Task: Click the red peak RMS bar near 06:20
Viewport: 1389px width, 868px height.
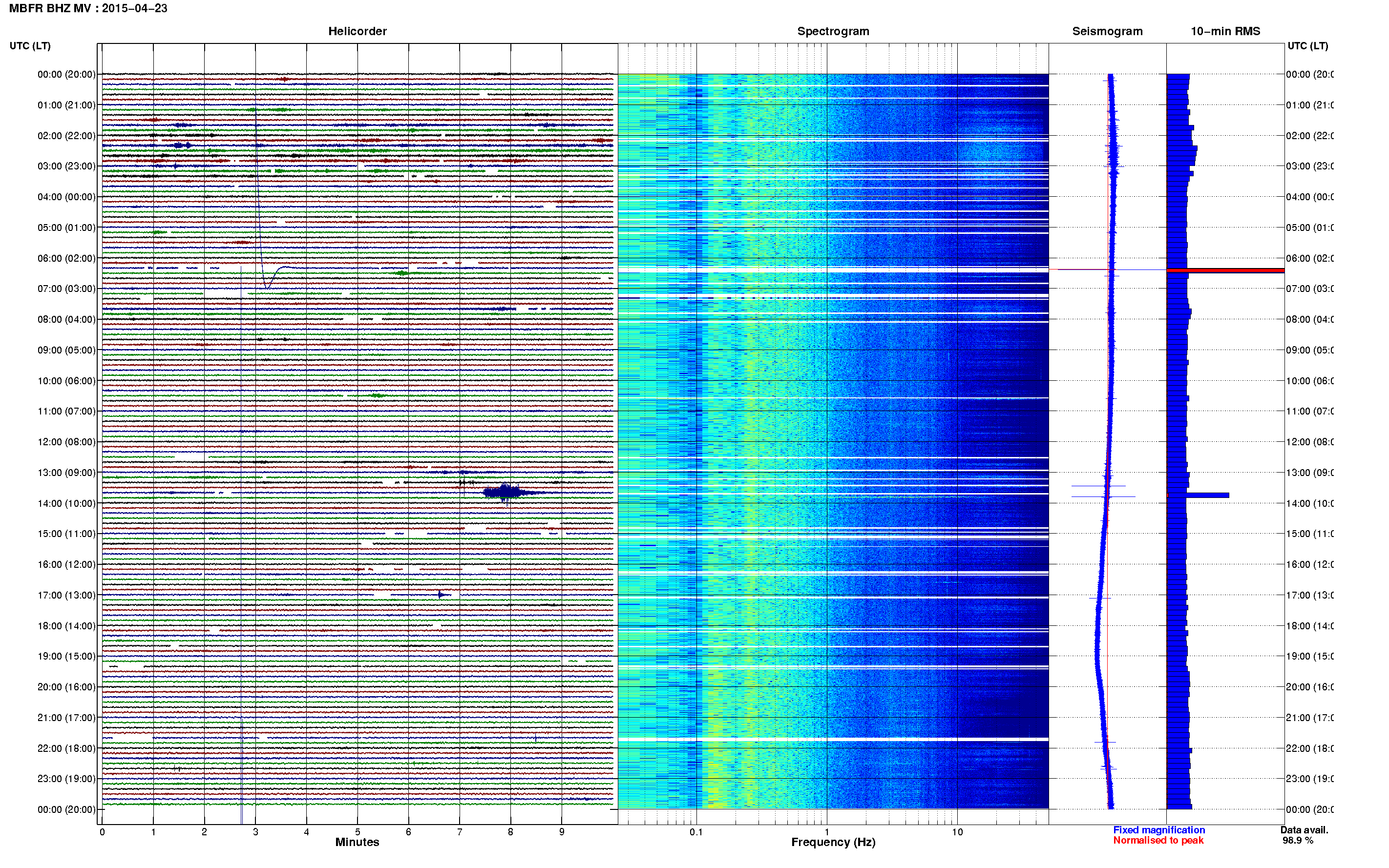Action: [x=1225, y=270]
